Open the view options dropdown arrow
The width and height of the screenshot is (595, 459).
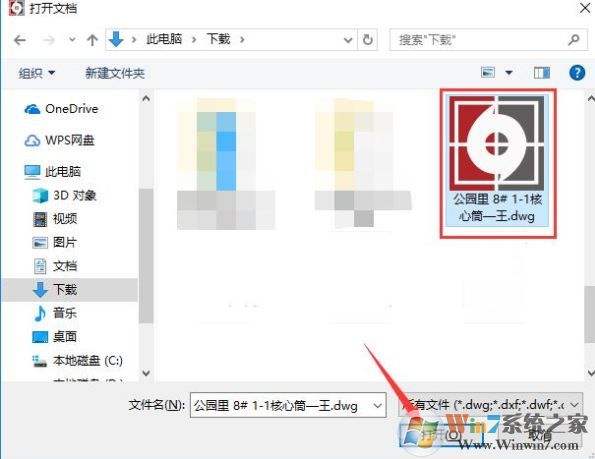(x=509, y=72)
